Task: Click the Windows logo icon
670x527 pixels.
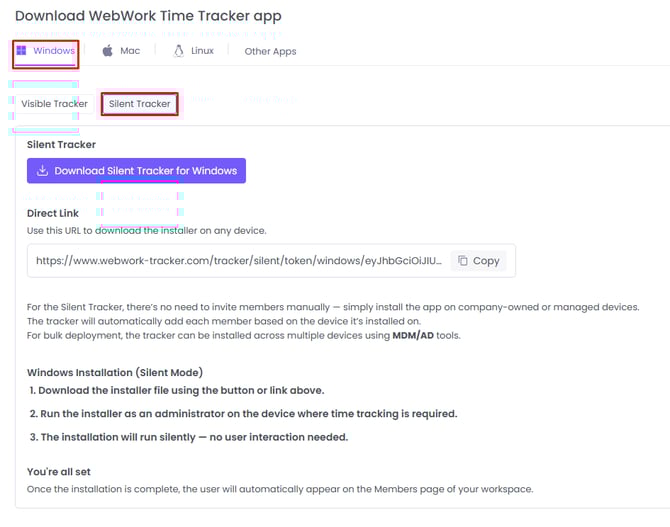Action: 21,51
